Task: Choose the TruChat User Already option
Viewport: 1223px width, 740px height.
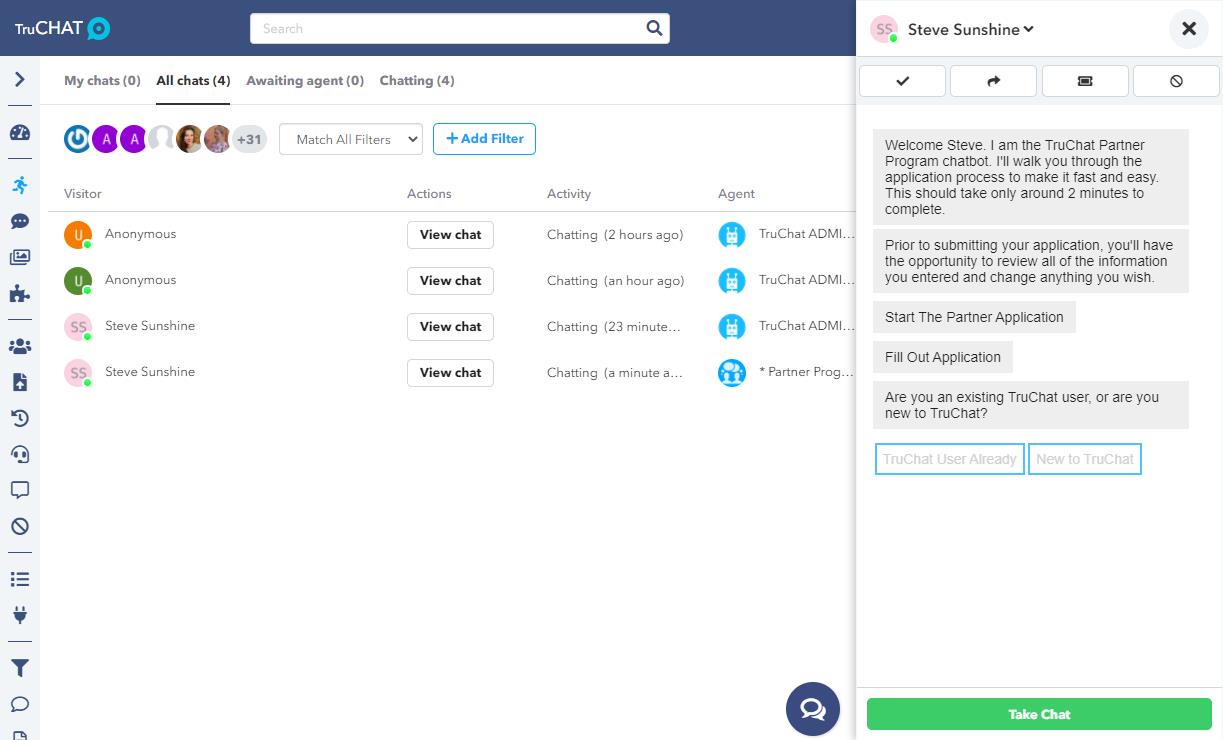Action: [x=950, y=459]
